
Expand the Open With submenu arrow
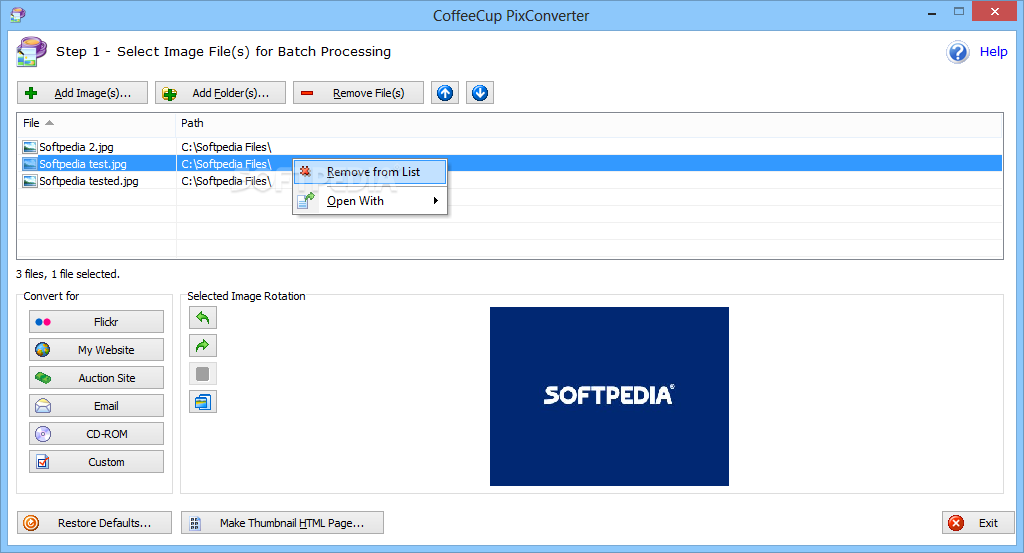coord(436,200)
